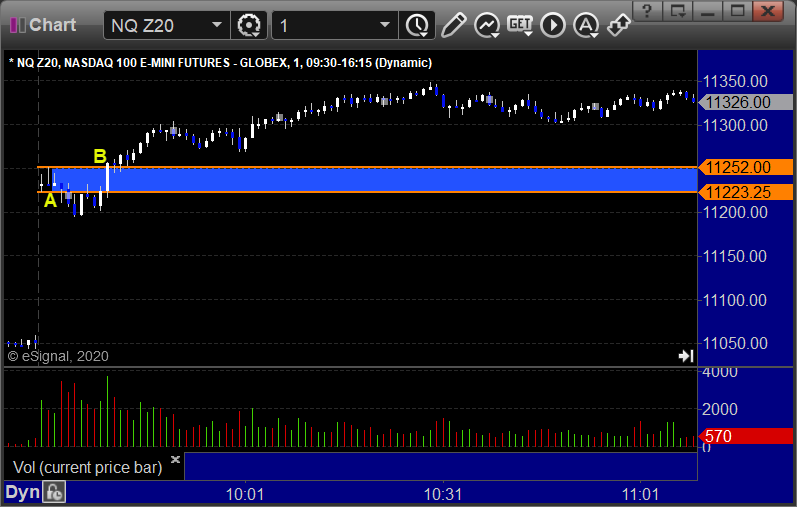Click the NQ Z20 symbol field
The height and width of the screenshot is (507, 797).
coord(167,25)
